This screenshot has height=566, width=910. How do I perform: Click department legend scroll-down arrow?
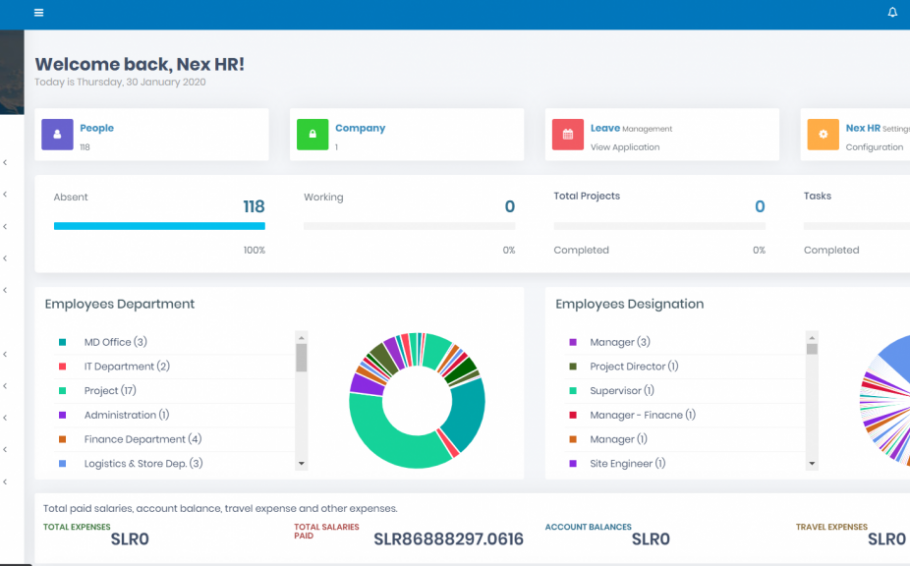click(301, 463)
